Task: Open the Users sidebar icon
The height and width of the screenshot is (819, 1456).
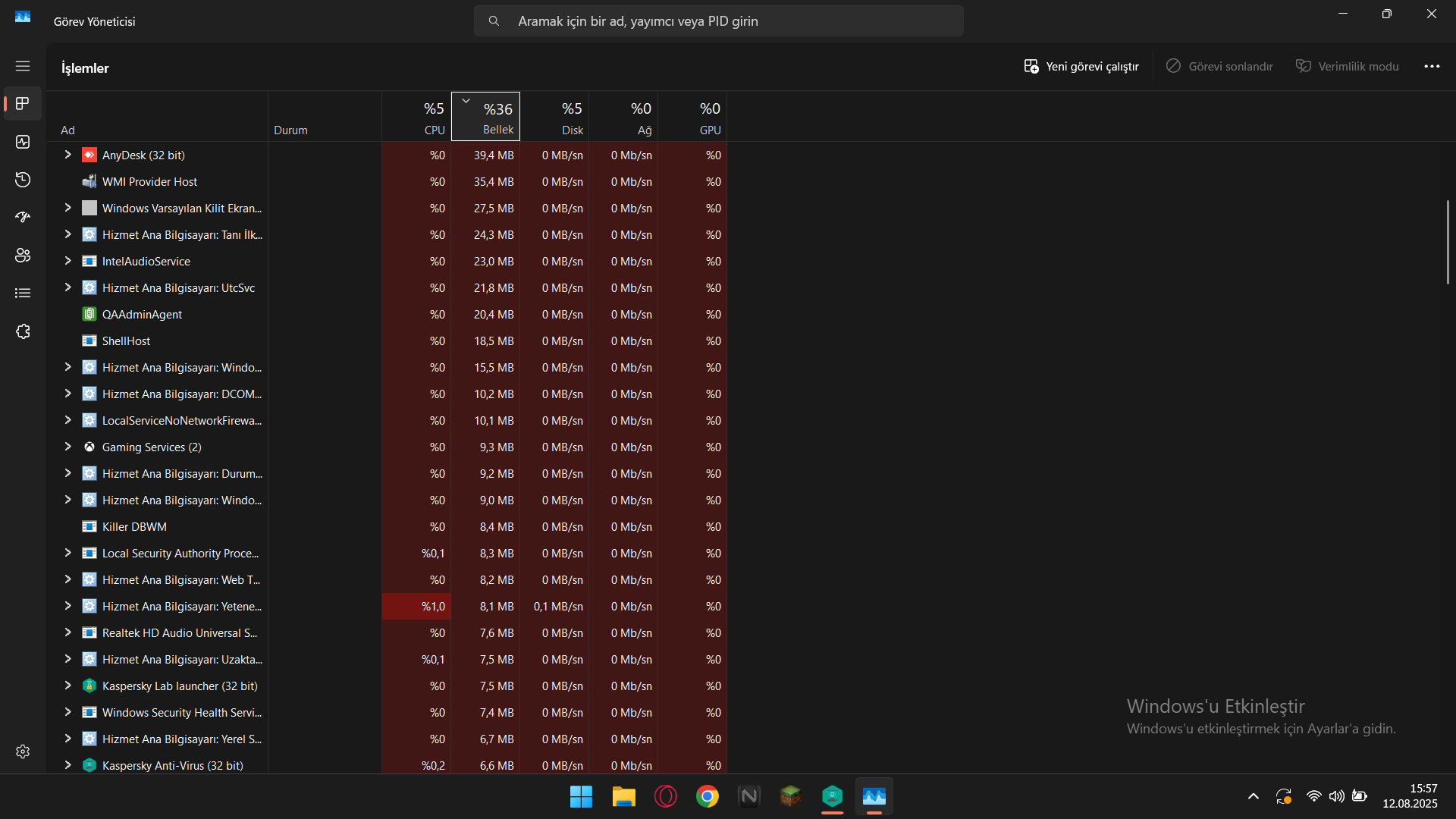Action: click(x=23, y=256)
